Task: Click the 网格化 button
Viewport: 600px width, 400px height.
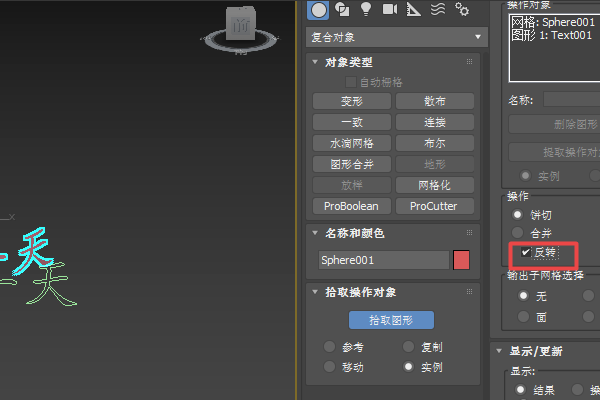Action: tap(435, 186)
